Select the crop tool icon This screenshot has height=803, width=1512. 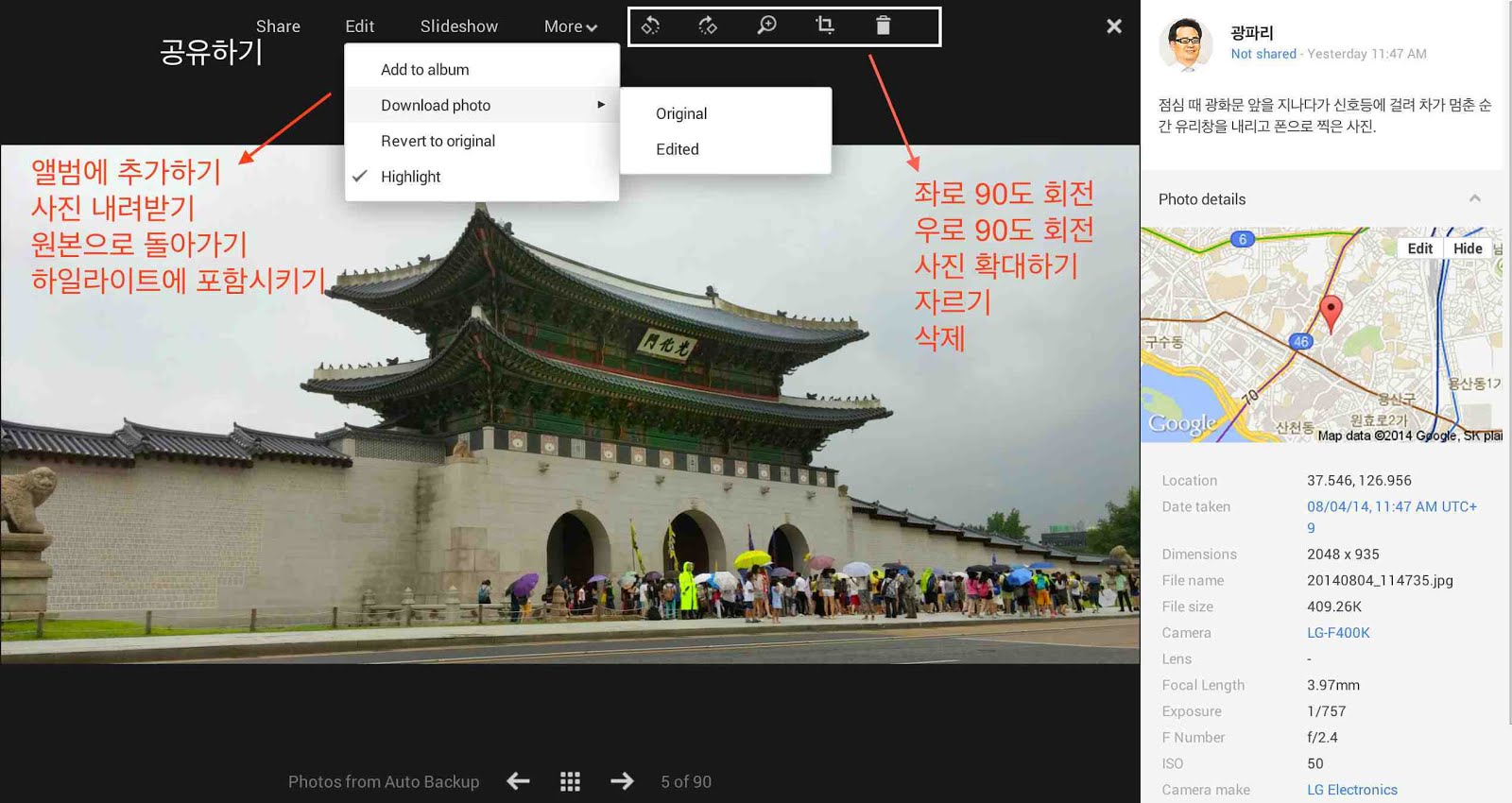tap(825, 26)
